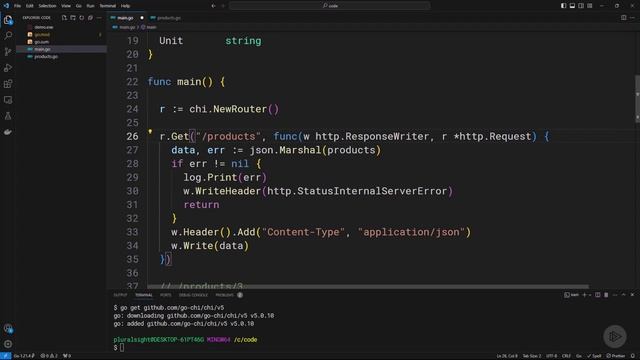Screen dimensions: 640x360
Task: Split the terminal pane
Action: pyautogui.click(x=598, y=295)
